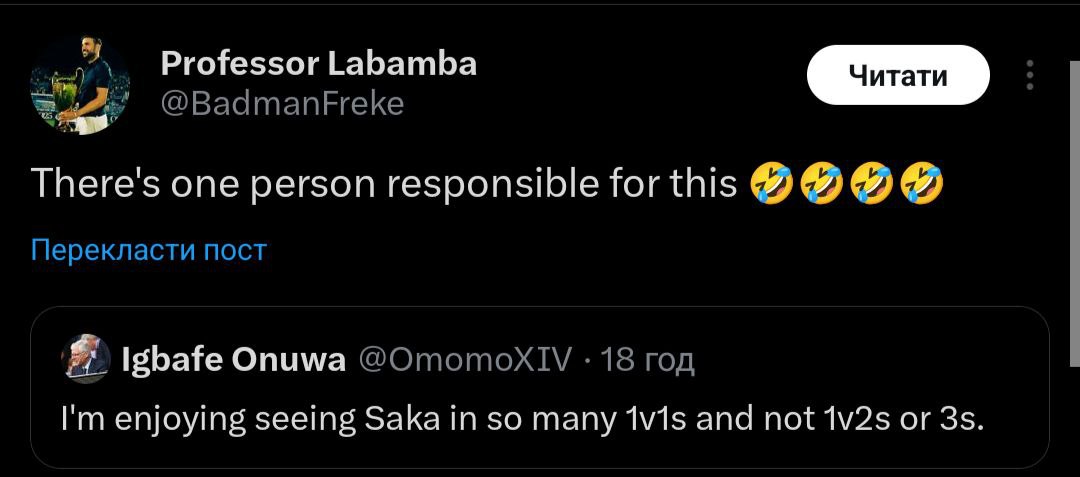
Task: Click the "Перекласти пост" translate link
Action: [x=149, y=249]
